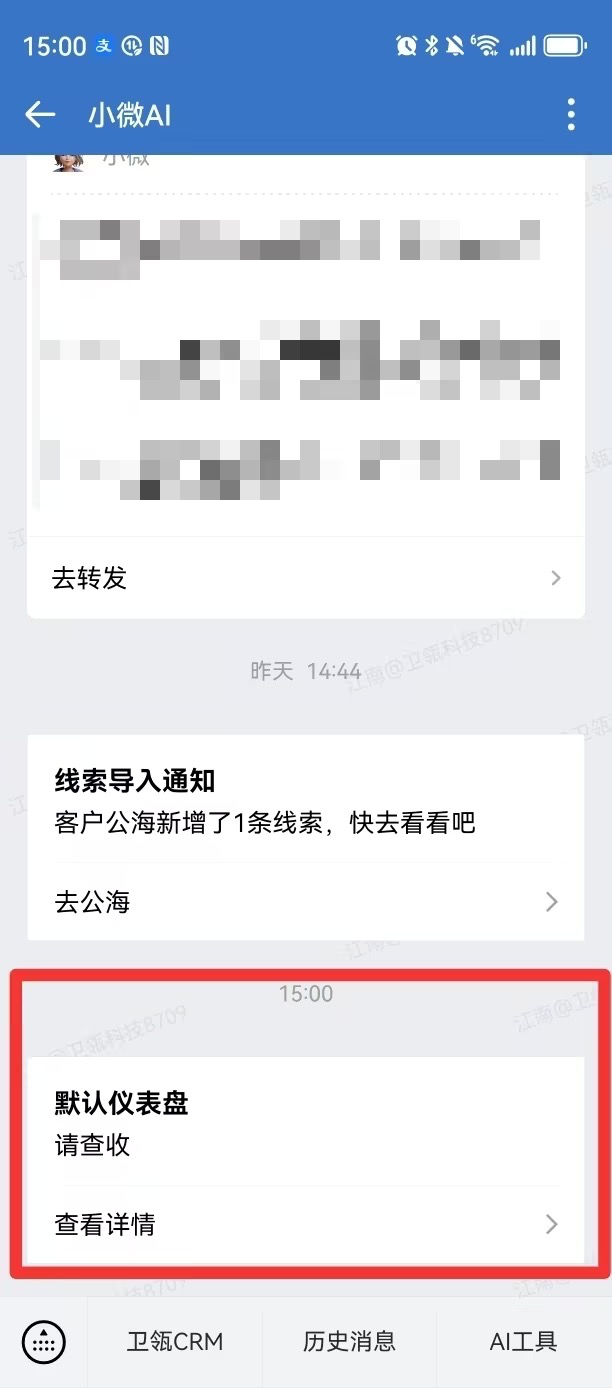Tap the 小微 avatar image
Screen dimensions: 612x1388
(69, 163)
